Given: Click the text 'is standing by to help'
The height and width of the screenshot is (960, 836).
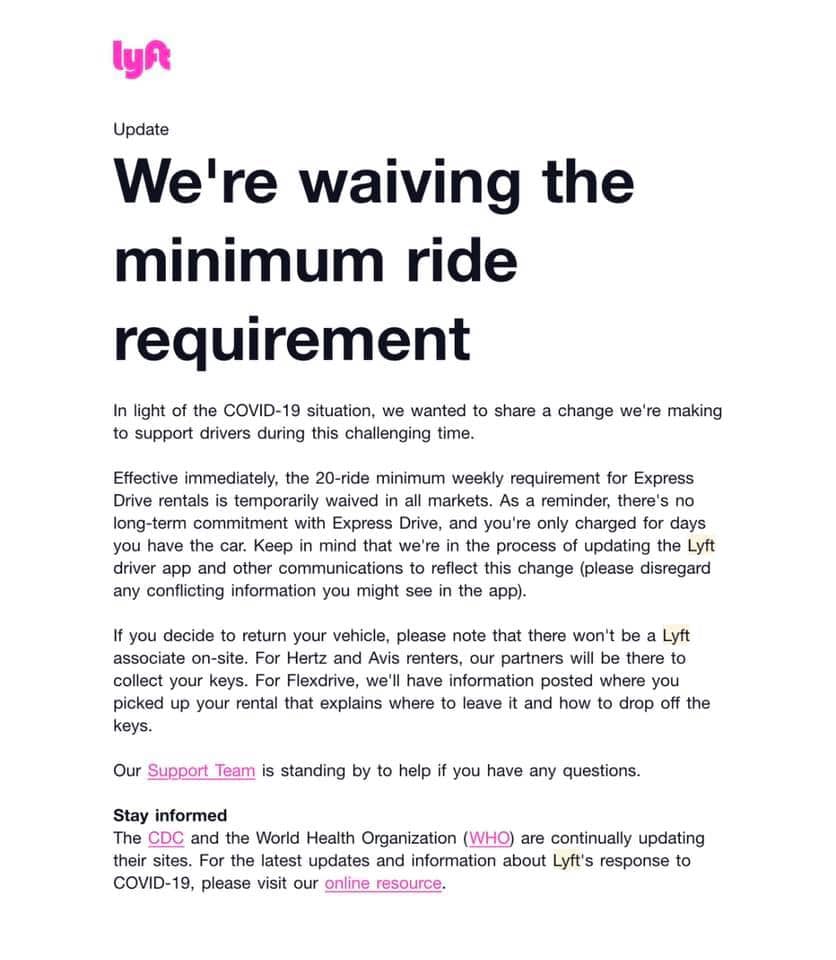Looking at the screenshot, I should [348, 770].
